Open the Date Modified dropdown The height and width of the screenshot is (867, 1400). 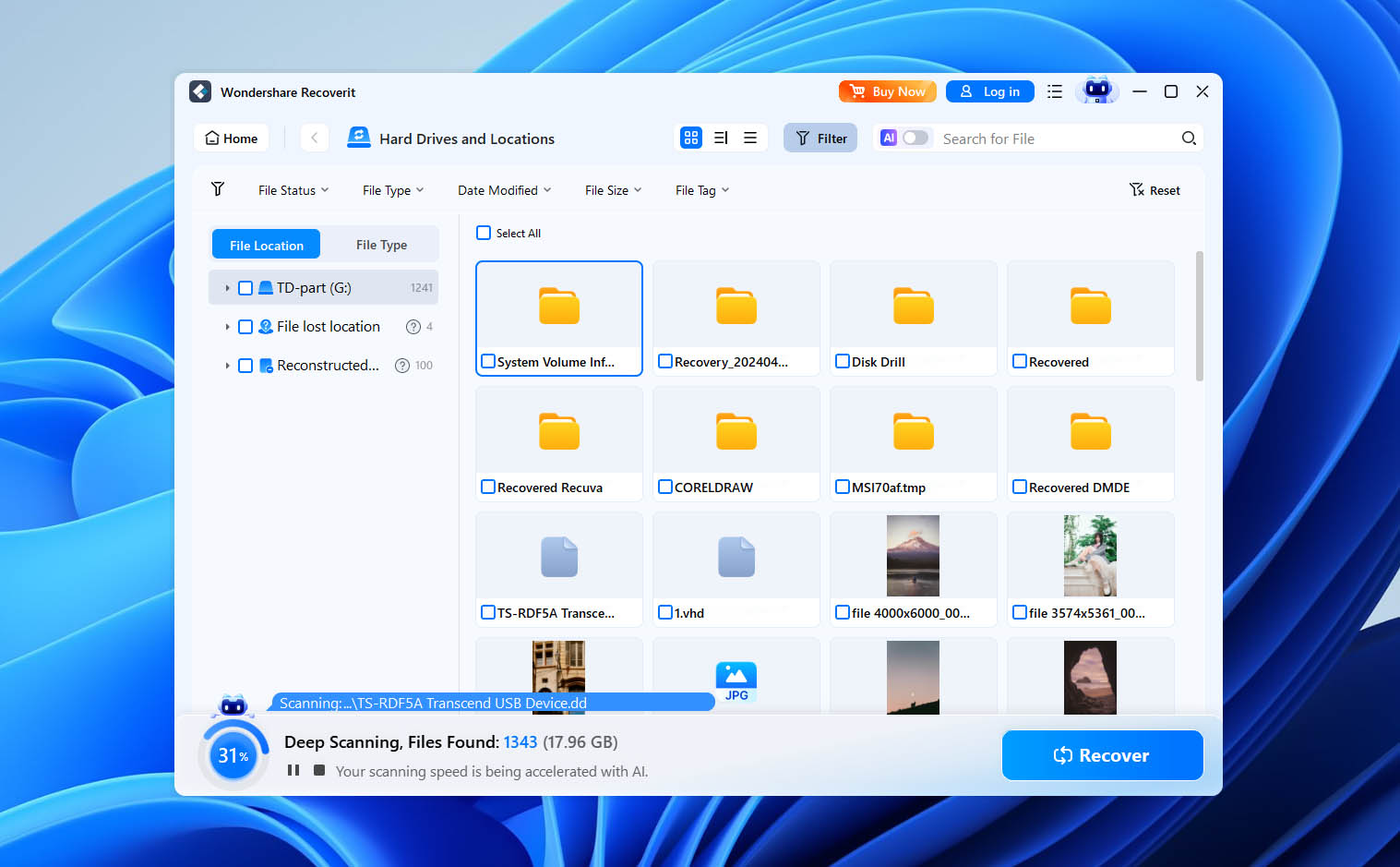click(x=505, y=190)
